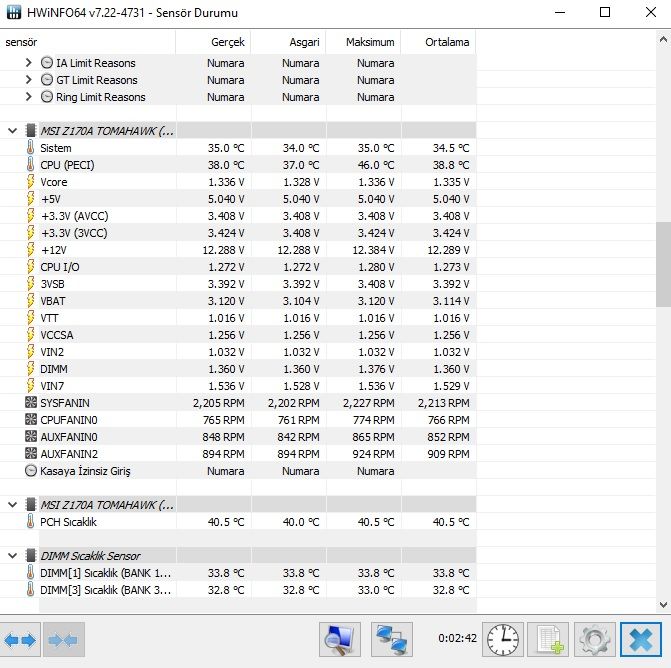Image resolution: width=671 pixels, height=668 pixels.
Task: Expand the IA Limit Reasons row
Action: click(x=29, y=63)
